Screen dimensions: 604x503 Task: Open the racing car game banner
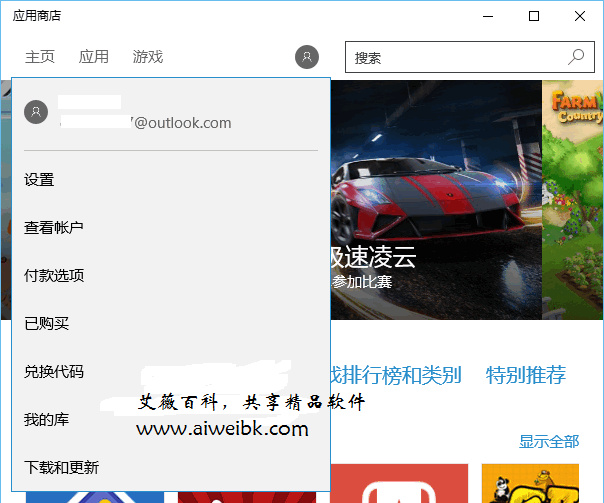[436, 200]
